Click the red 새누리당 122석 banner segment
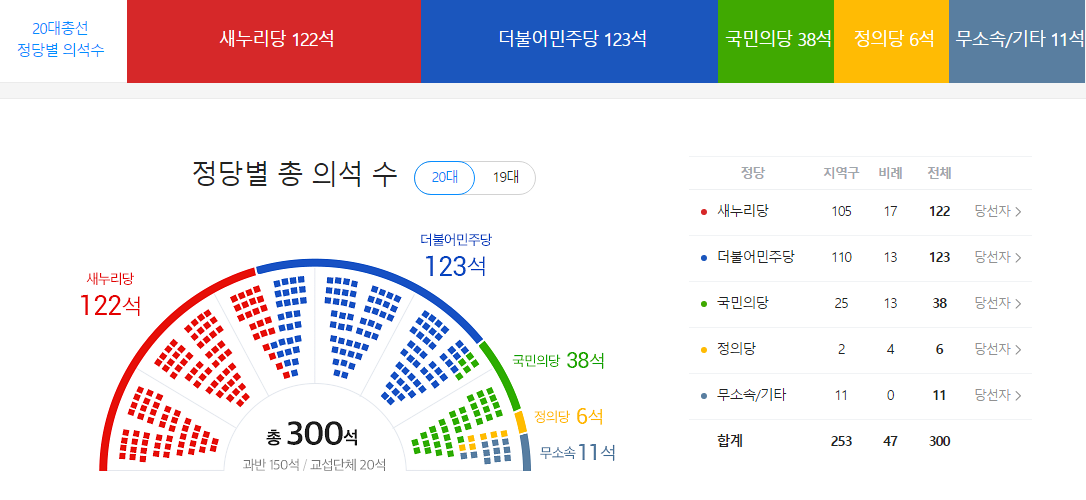1086x500 pixels. pos(274,41)
